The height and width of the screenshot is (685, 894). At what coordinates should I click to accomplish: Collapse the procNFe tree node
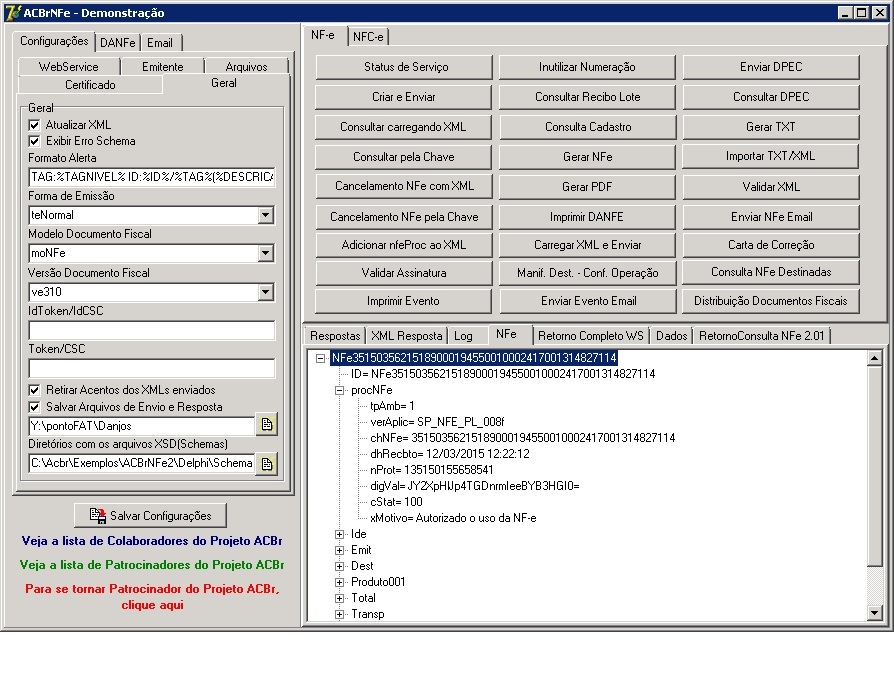(339, 390)
